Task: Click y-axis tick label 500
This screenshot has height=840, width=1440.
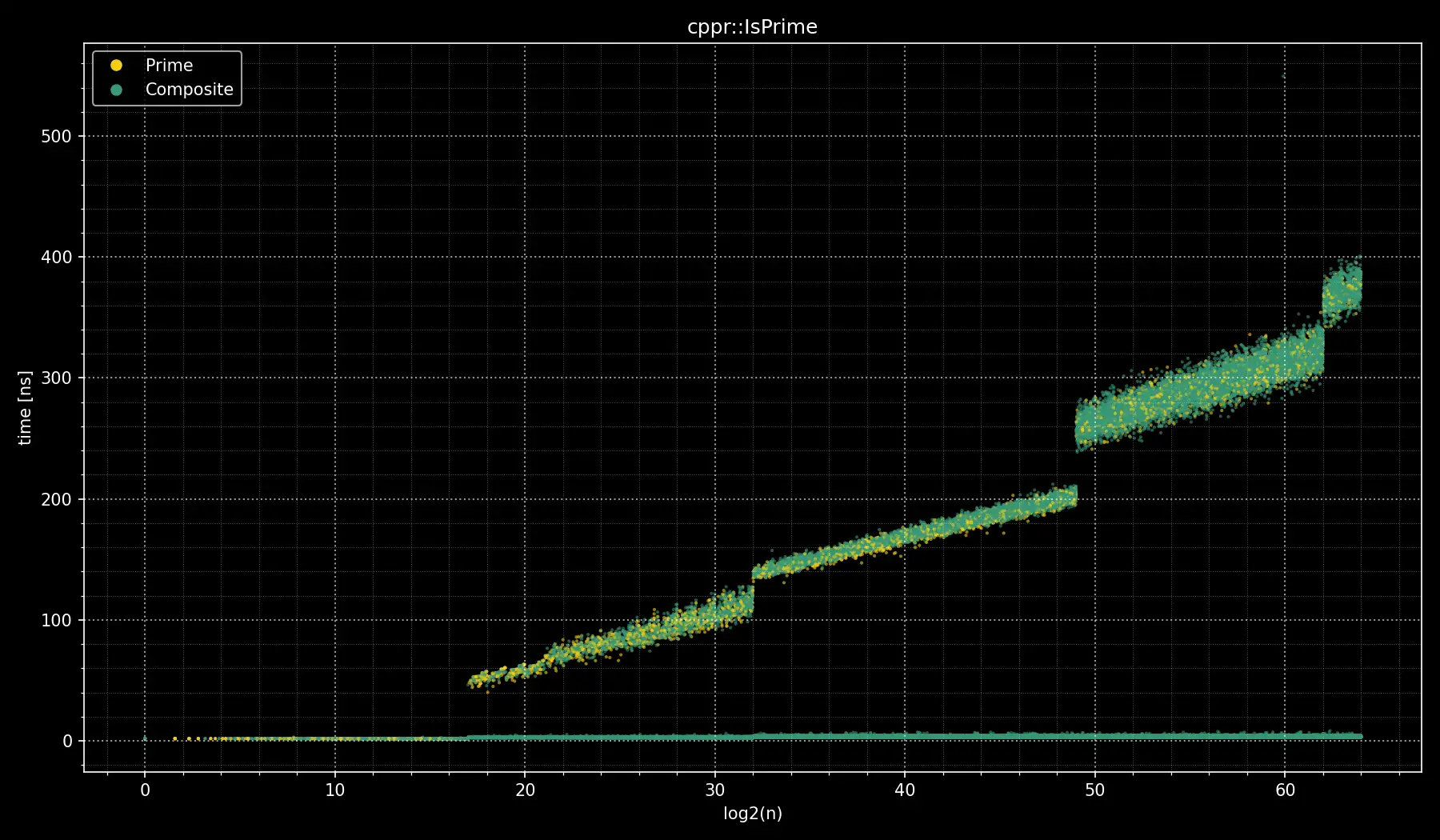Action: (56, 137)
